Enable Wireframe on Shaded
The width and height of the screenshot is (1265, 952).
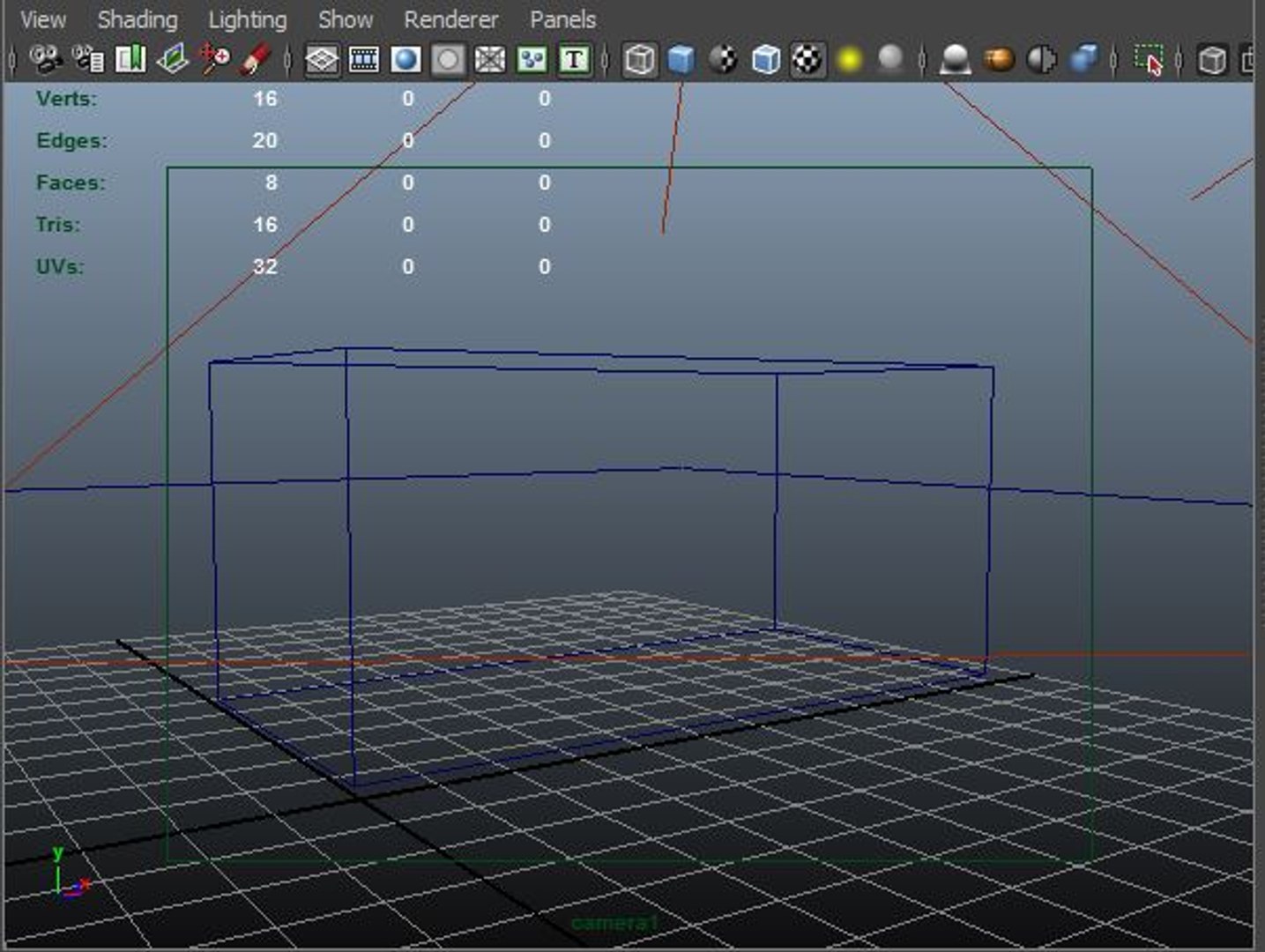766,60
